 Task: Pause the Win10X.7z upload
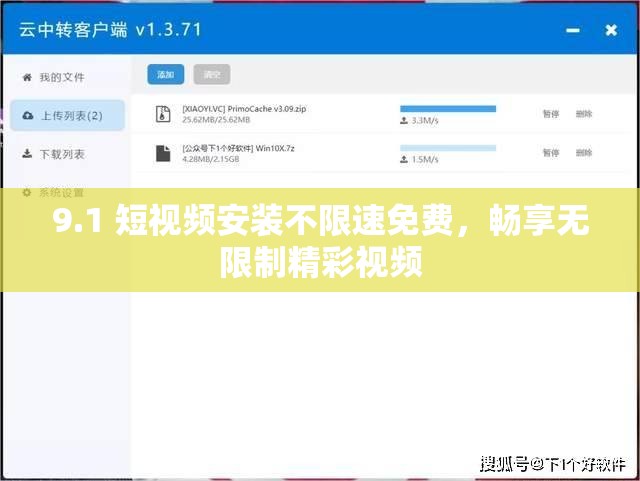[551, 153]
